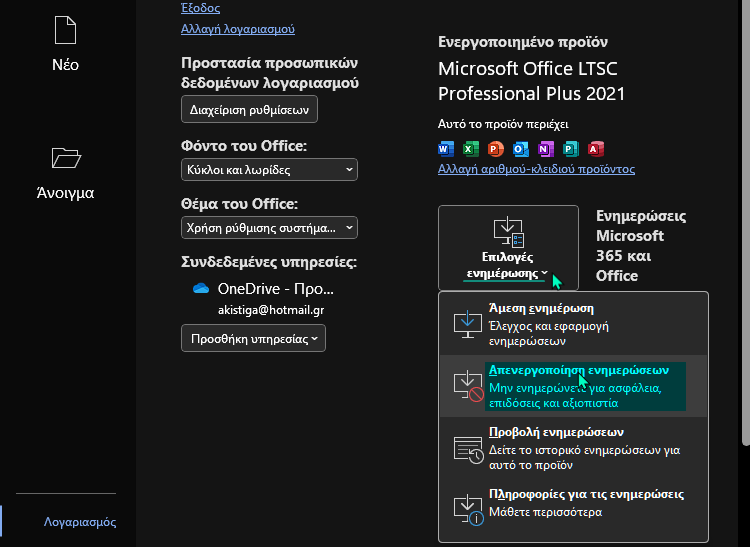Toggle the Επιλογές ενημέρωσης dropdown button
This screenshot has height=547, width=750.
(508, 248)
